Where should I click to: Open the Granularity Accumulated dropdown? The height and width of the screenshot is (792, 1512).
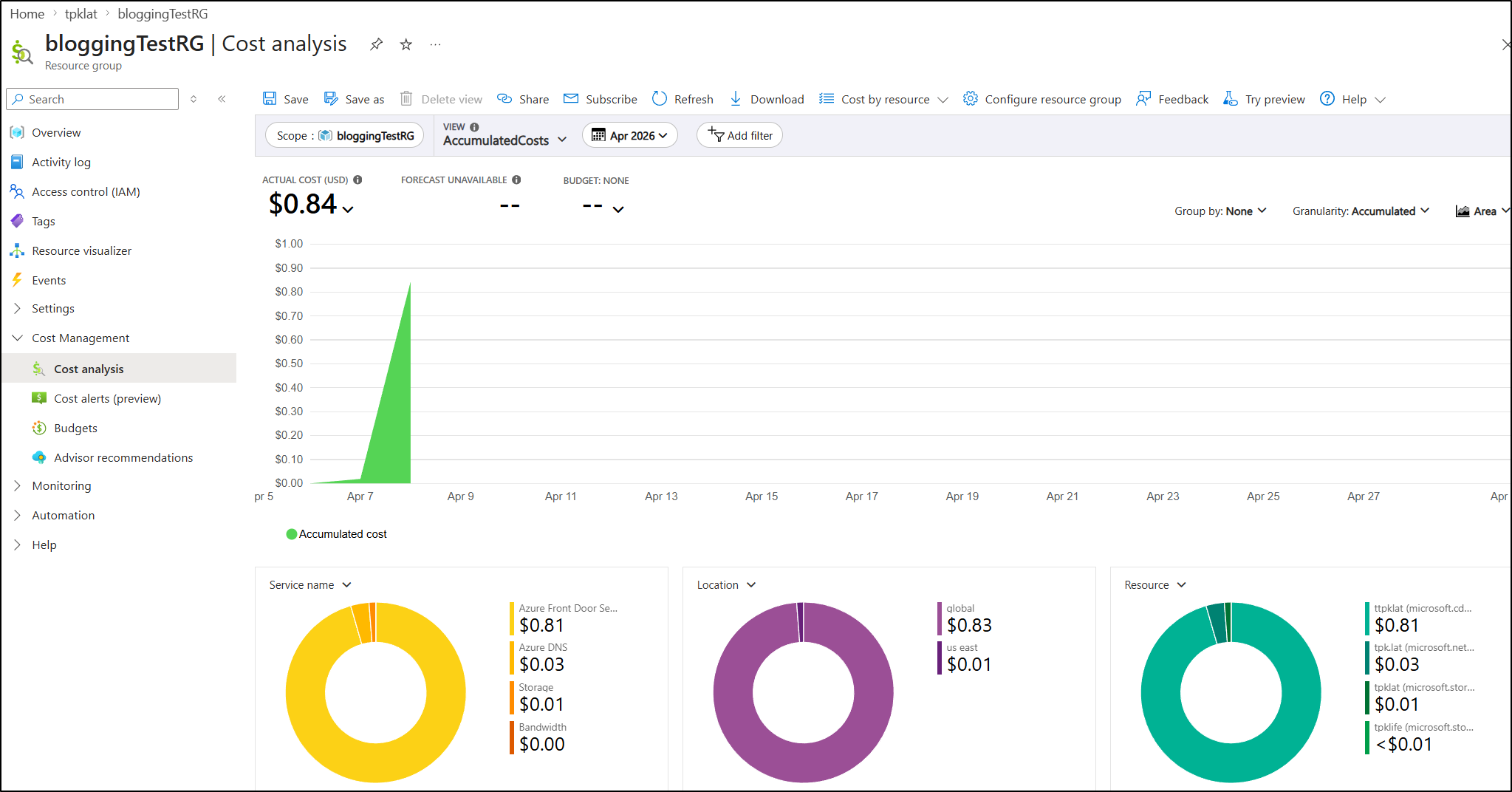[x=1361, y=211]
